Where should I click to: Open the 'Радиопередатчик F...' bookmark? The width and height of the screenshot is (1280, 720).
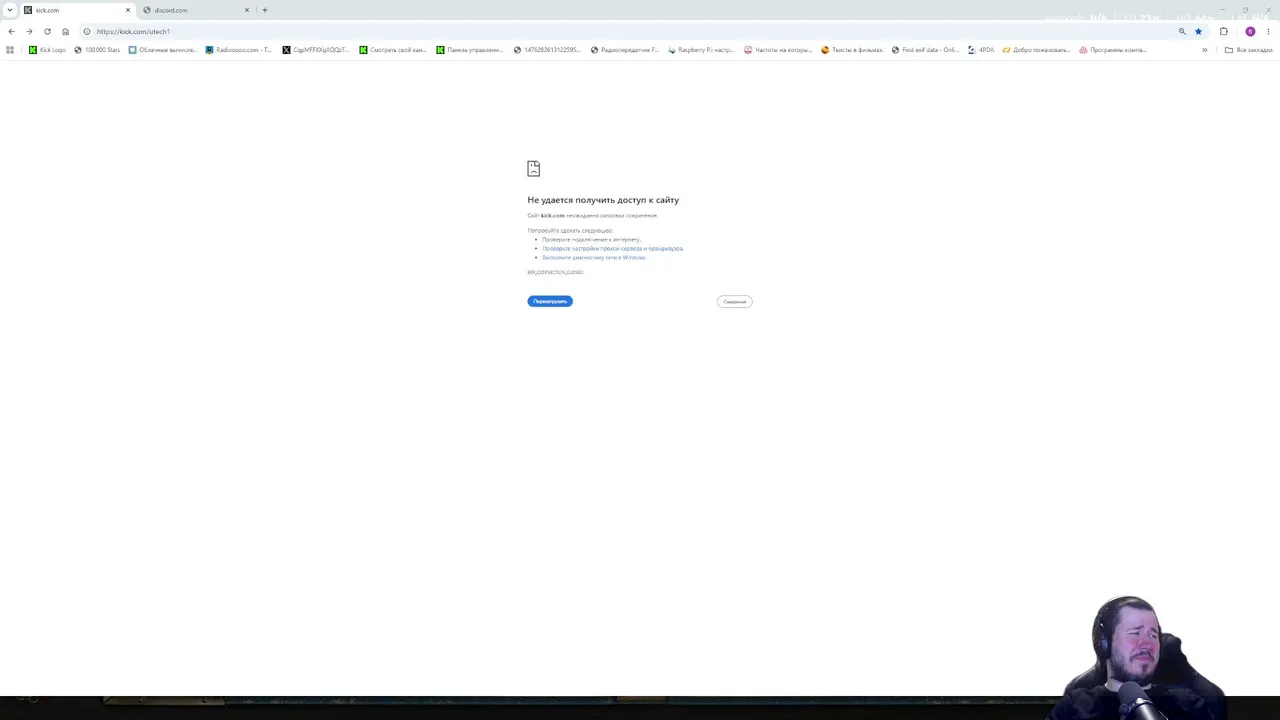624,50
